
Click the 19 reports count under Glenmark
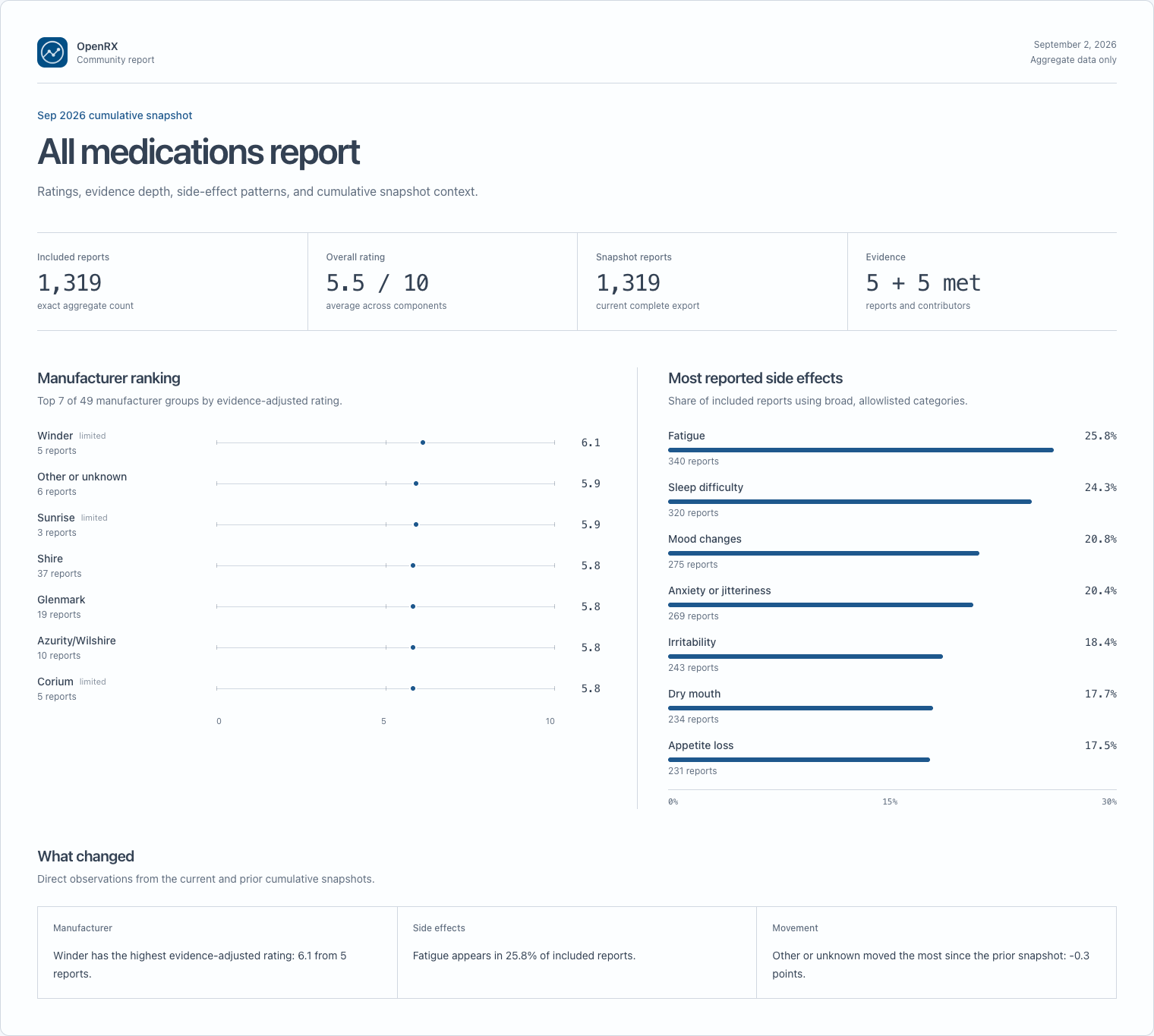pos(59,615)
